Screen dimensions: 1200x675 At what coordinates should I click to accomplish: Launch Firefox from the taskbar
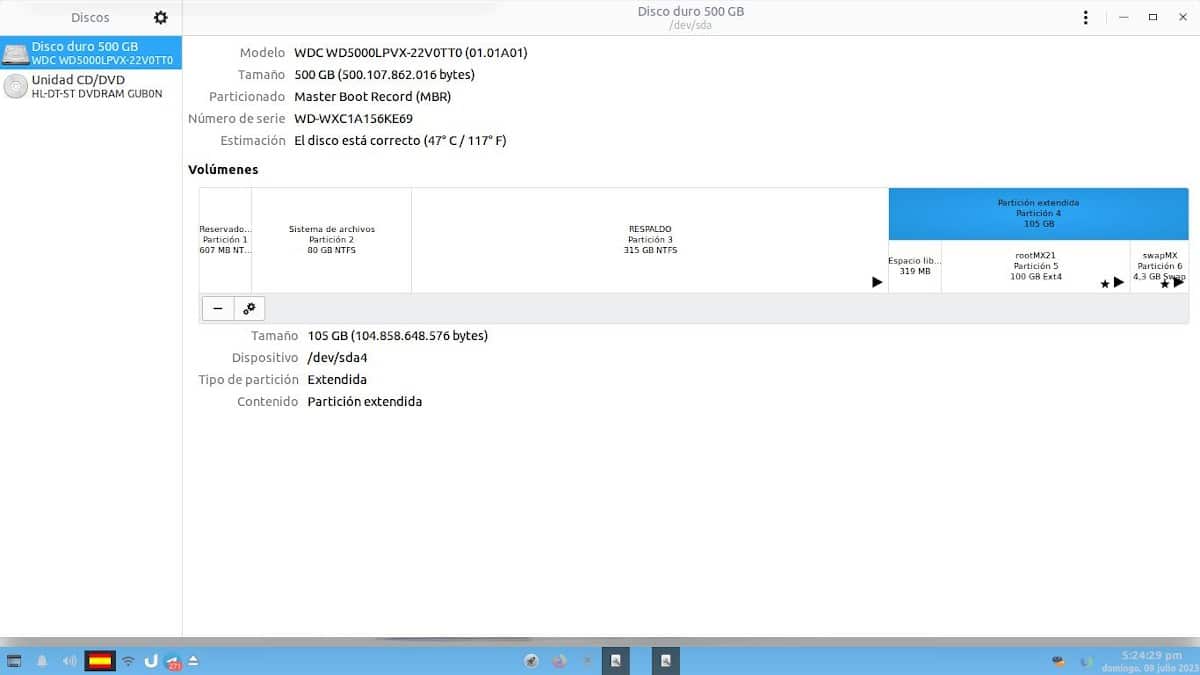click(560, 661)
